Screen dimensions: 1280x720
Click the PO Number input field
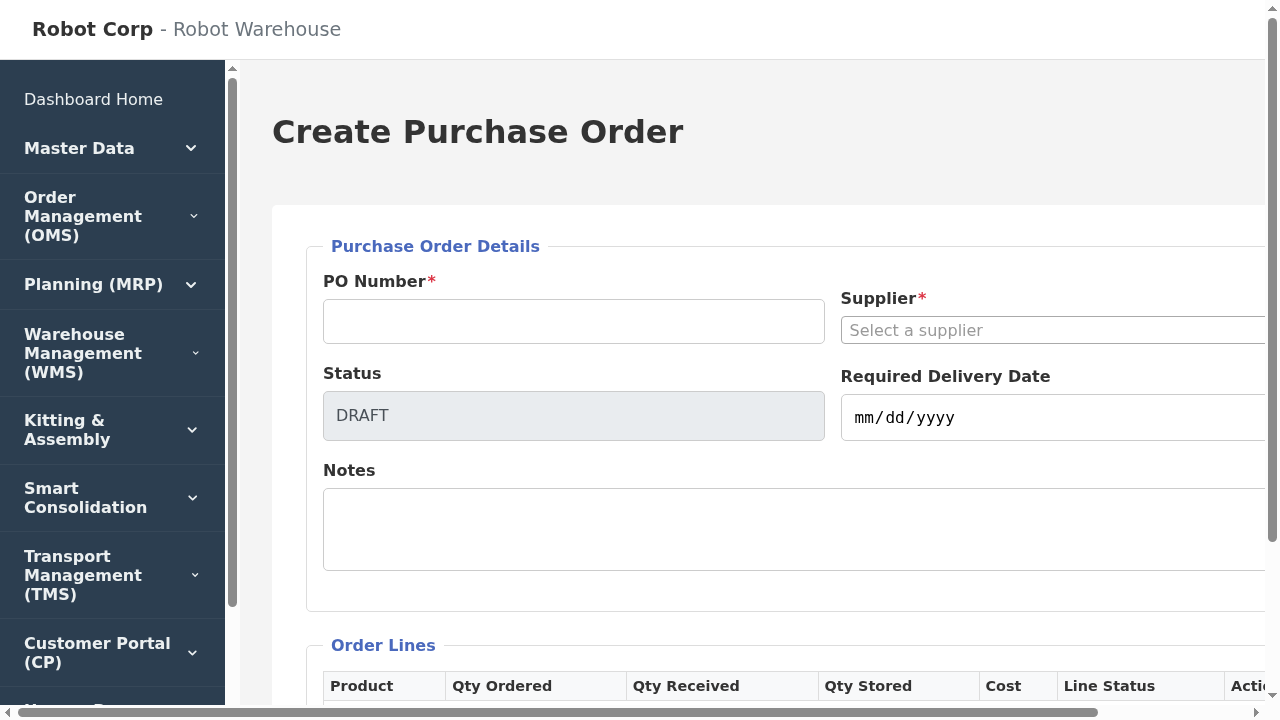[573, 321]
